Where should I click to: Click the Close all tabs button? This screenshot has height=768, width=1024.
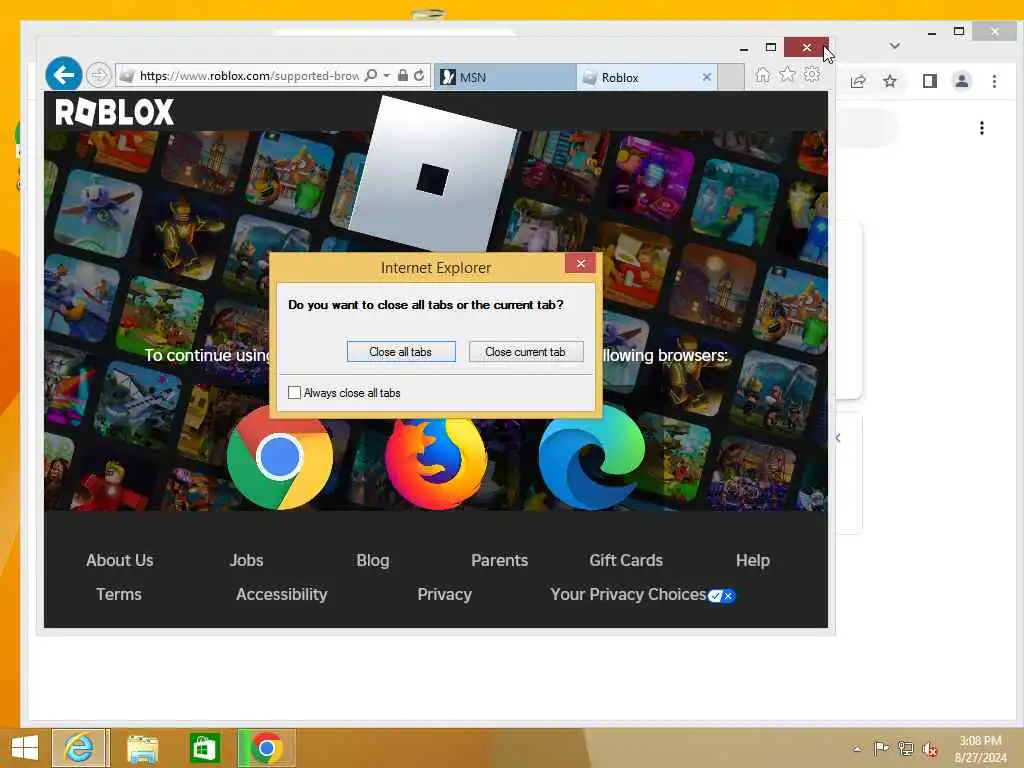point(401,351)
